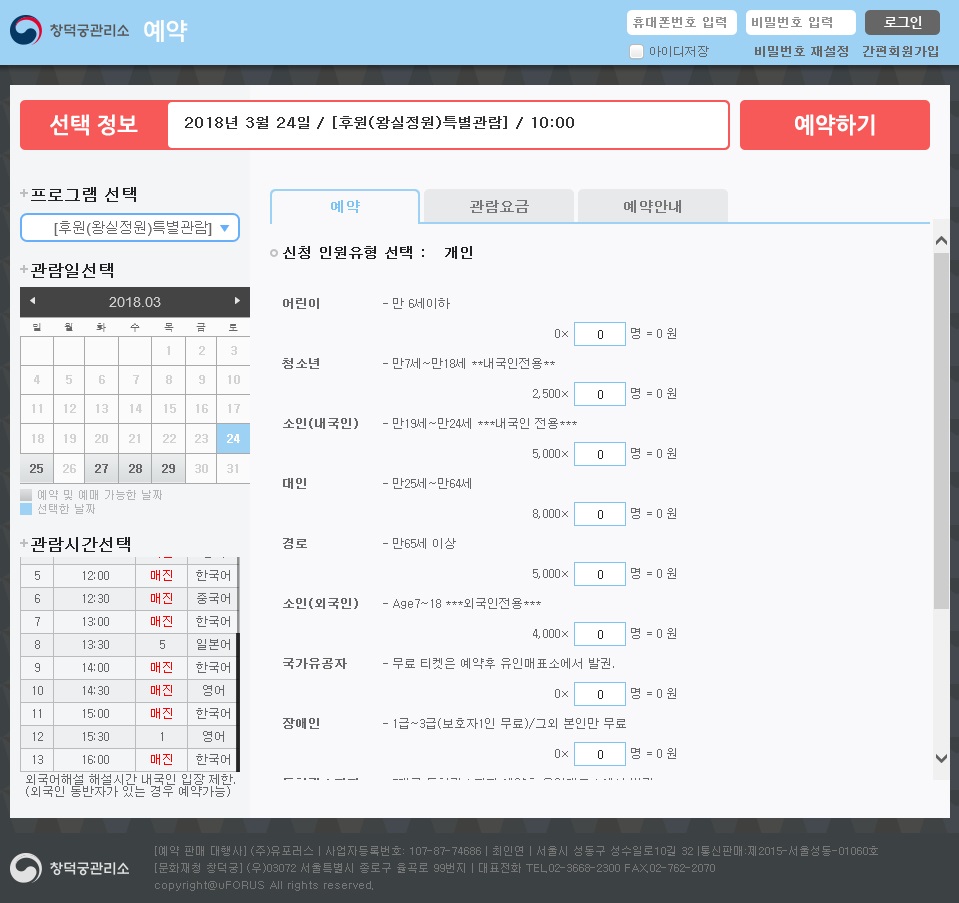Go to next month in calendar
959x903 pixels.
click(x=237, y=301)
